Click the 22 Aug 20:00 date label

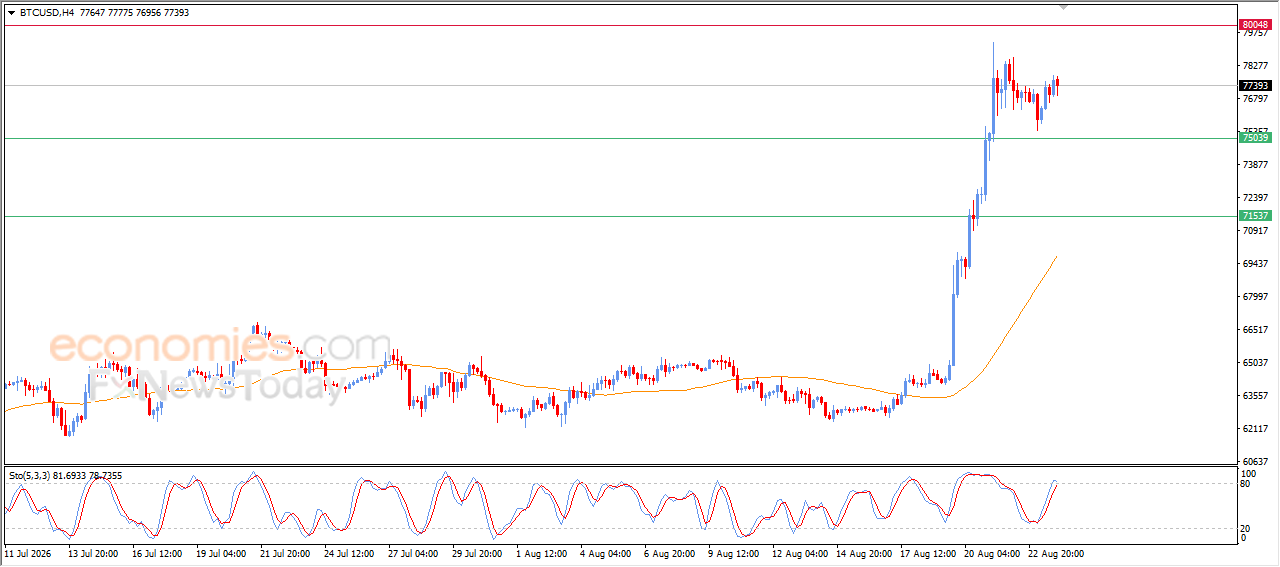click(x=1058, y=553)
